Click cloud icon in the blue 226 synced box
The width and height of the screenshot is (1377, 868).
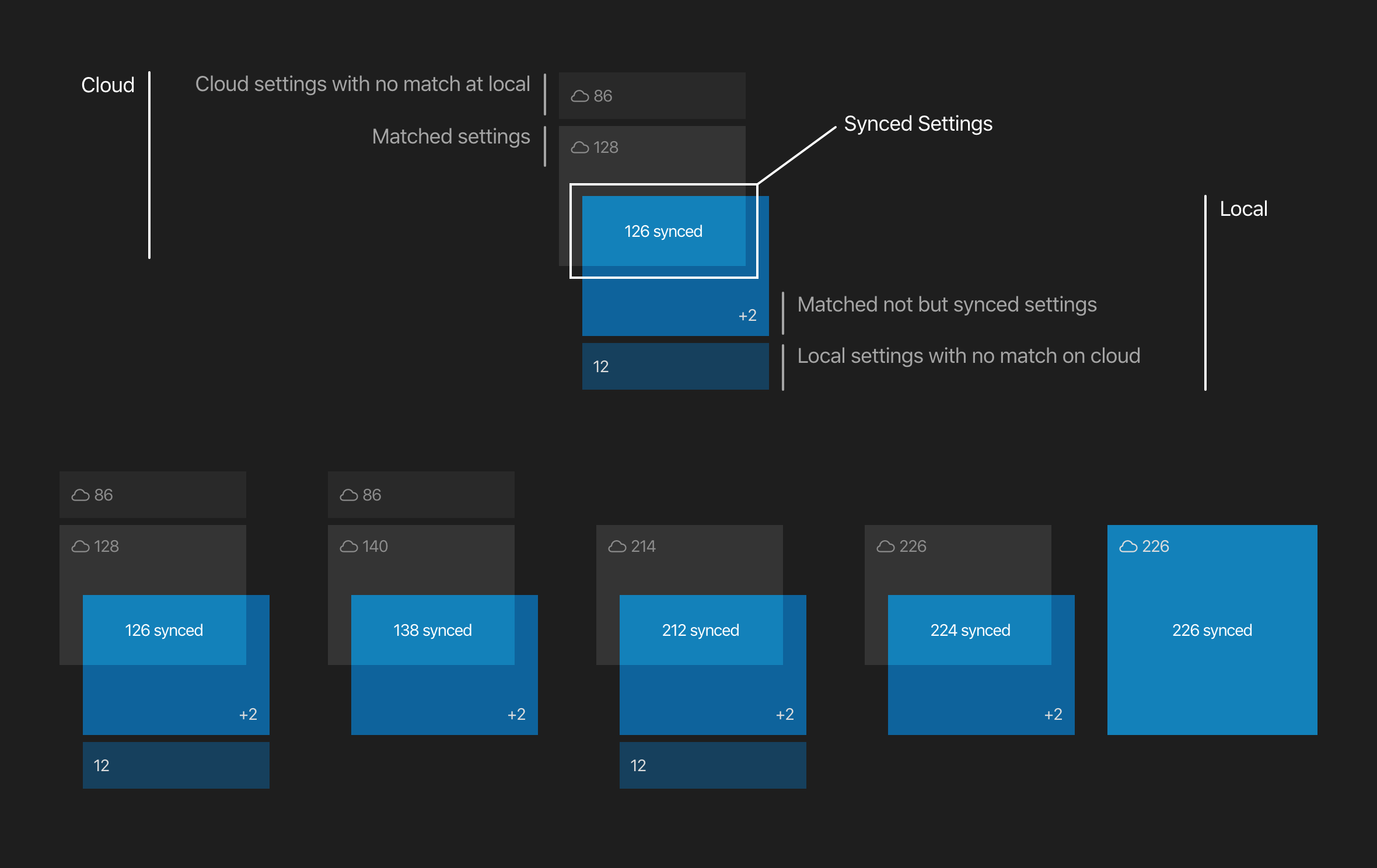pyautogui.click(x=1128, y=547)
